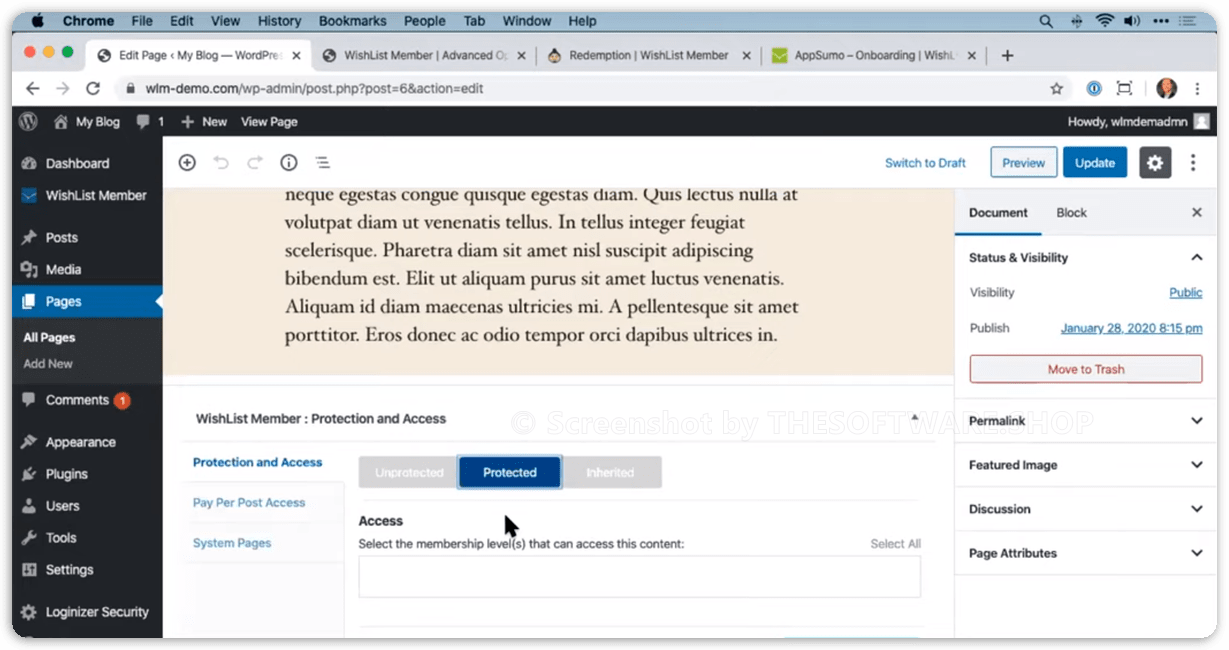Expand the Discussion panel
The image size is (1229, 650).
tap(1085, 509)
